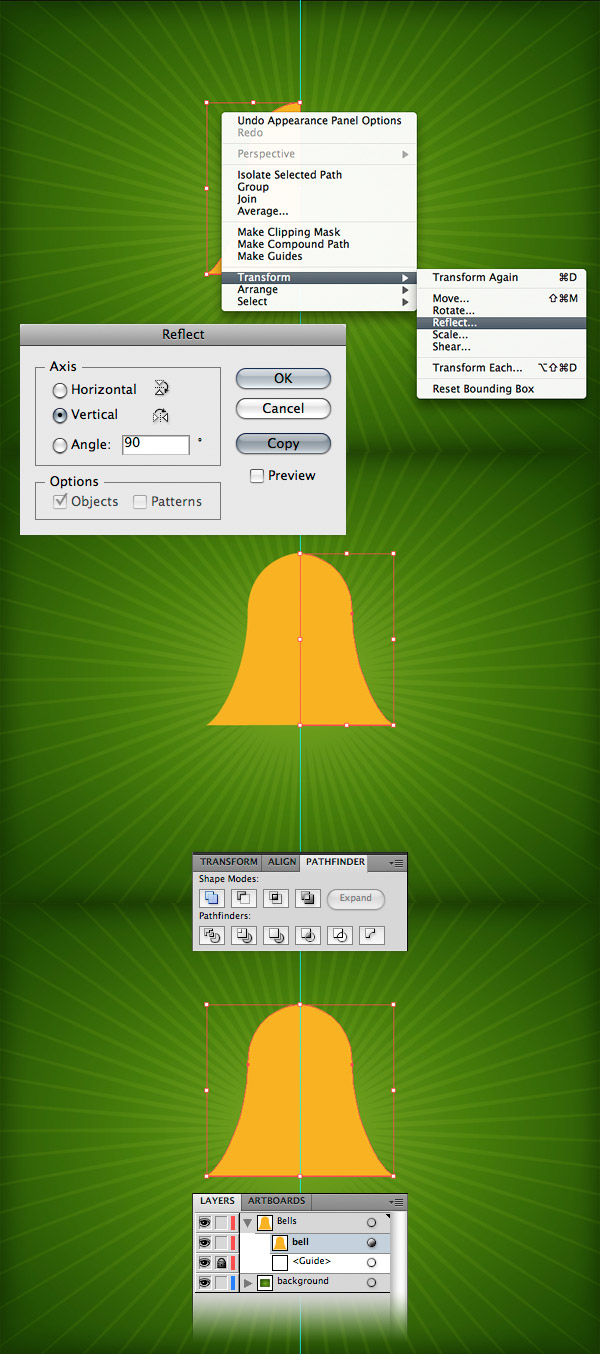600x1354 pixels.
Task: Click the Crop pathfinder icon
Action: coord(308,935)
